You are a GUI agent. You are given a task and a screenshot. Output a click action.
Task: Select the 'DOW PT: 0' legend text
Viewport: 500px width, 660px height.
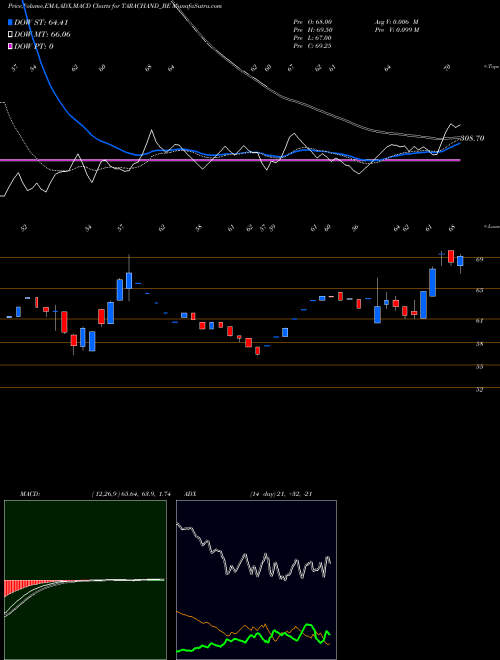[x=34, y=47]
